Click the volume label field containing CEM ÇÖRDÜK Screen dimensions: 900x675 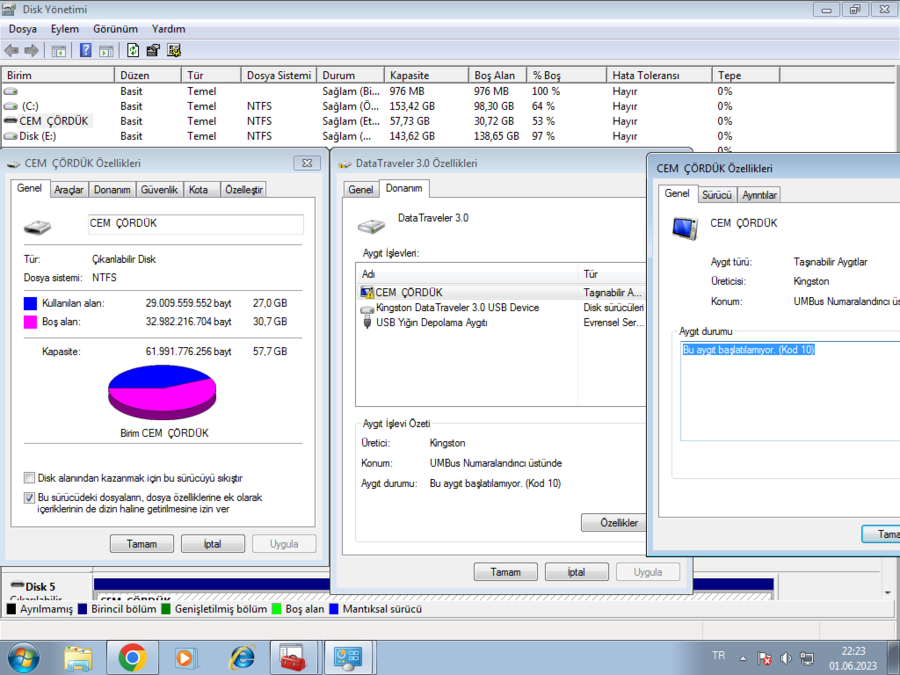tap(196, 224)
